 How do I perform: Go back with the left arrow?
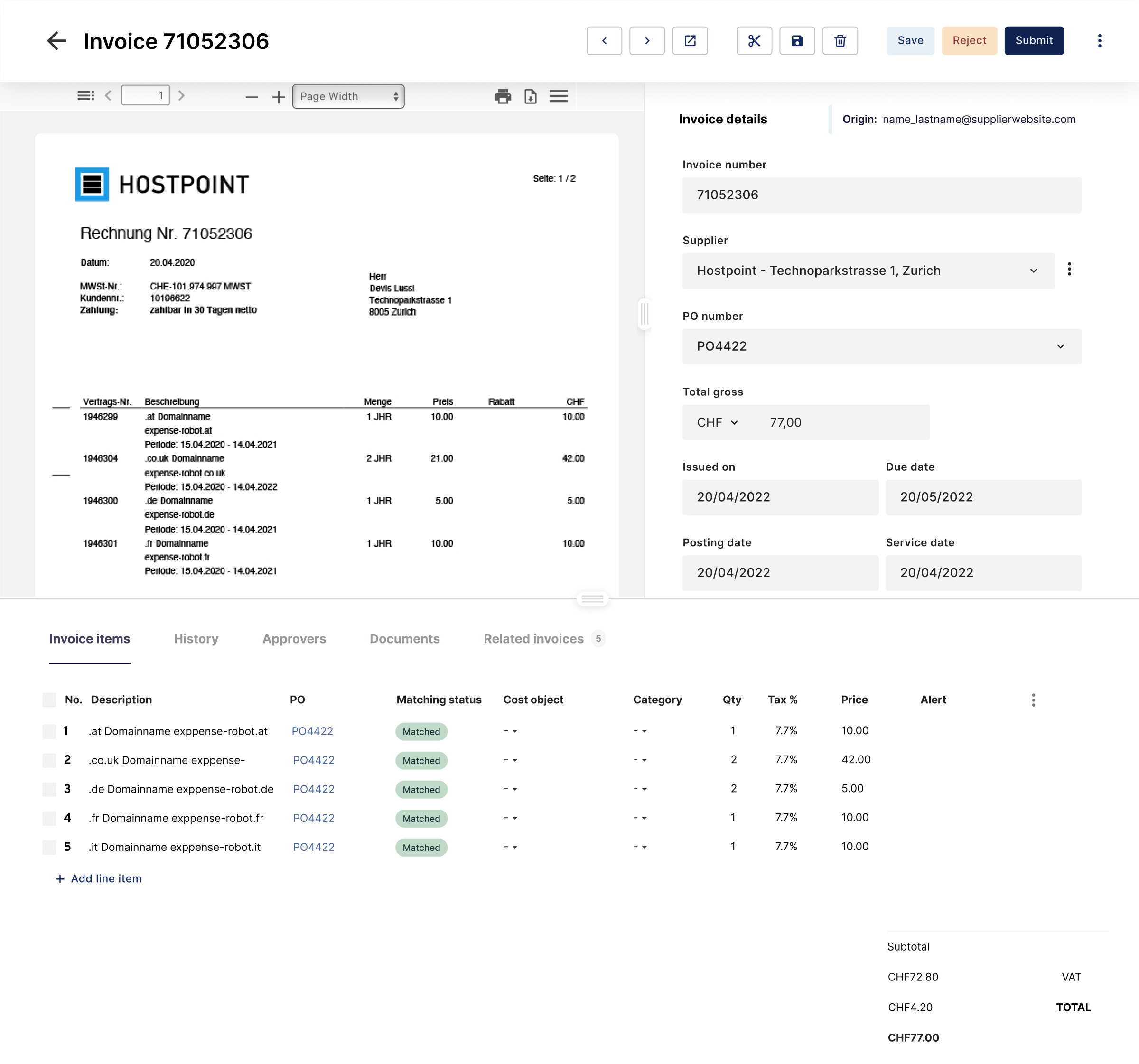pos(56,41)
